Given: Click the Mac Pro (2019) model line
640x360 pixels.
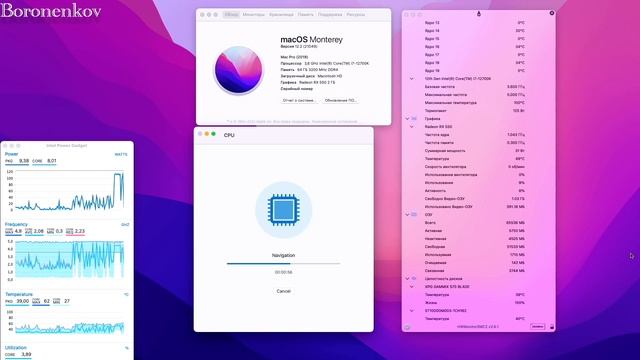Looking at the screenshot, I should [294, 57].
